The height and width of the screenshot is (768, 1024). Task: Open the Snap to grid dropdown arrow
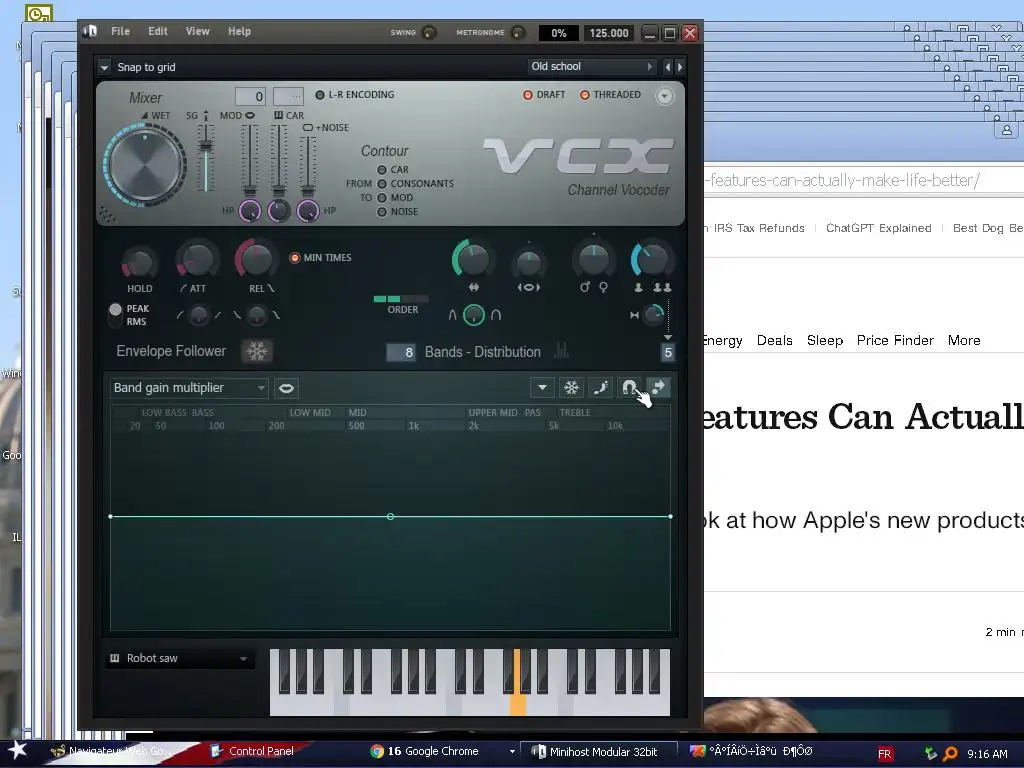104,67
